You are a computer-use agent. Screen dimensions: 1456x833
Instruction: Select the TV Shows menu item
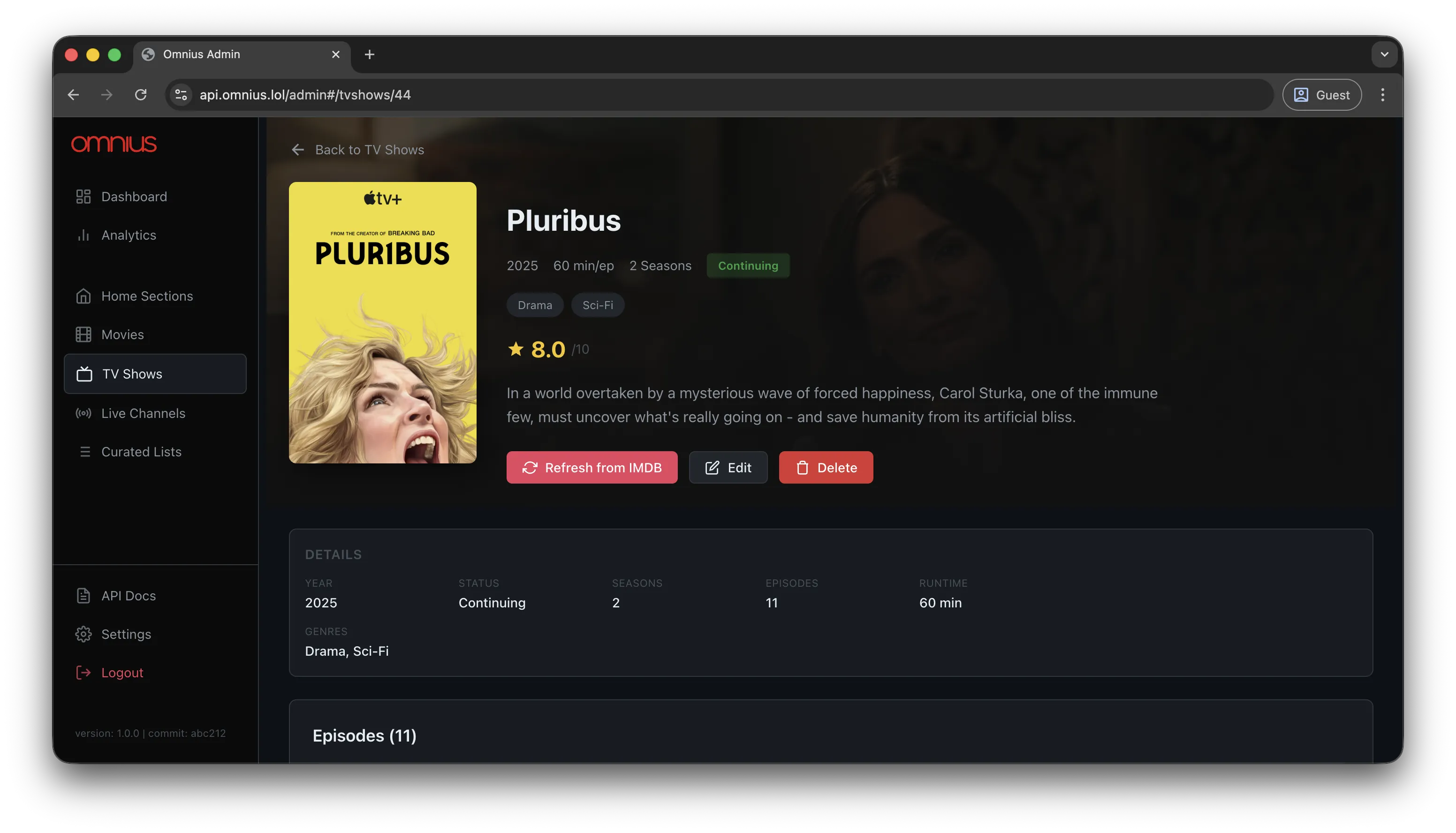pos(155,374)
